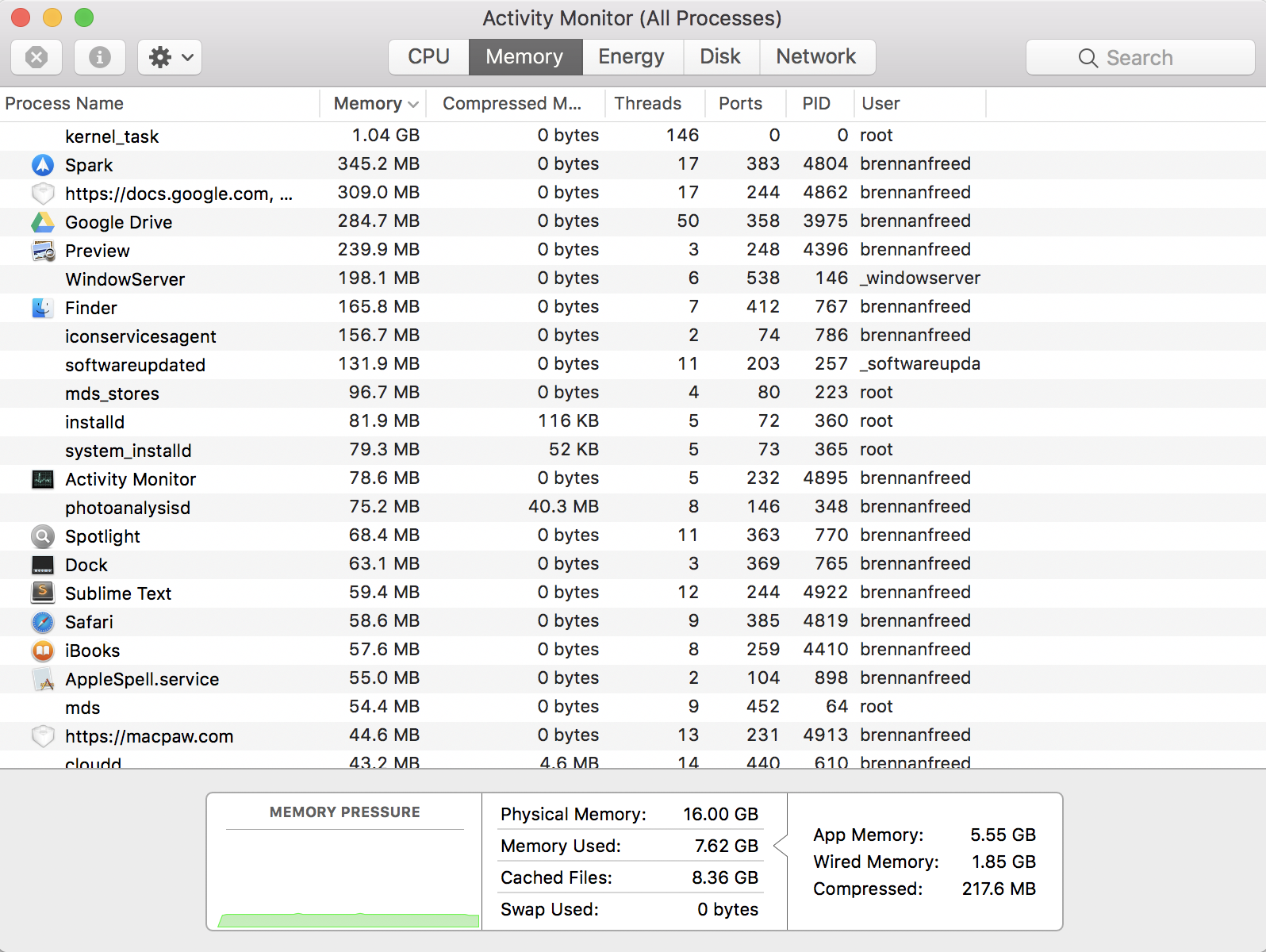Image resolution: width=1266 pixels, height=952 pixels.
Task: Click the AppleSpell.service icon
Action: click(43, 679)
